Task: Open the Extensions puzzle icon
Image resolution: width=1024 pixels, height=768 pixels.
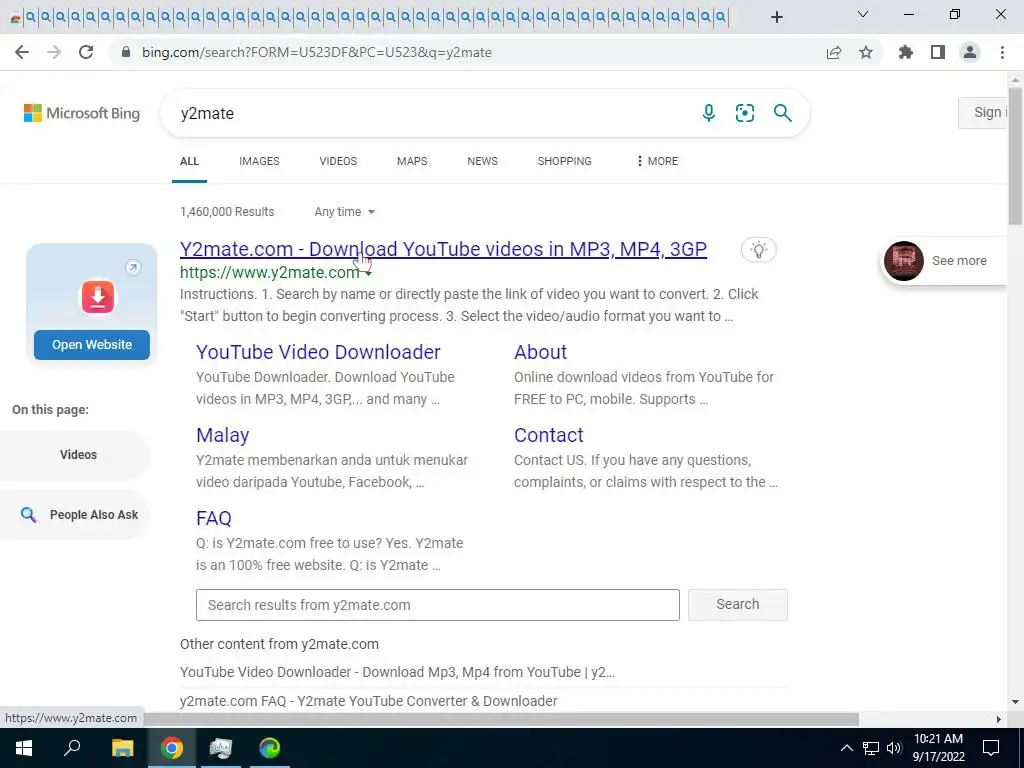Action: (x=906, y=52)
